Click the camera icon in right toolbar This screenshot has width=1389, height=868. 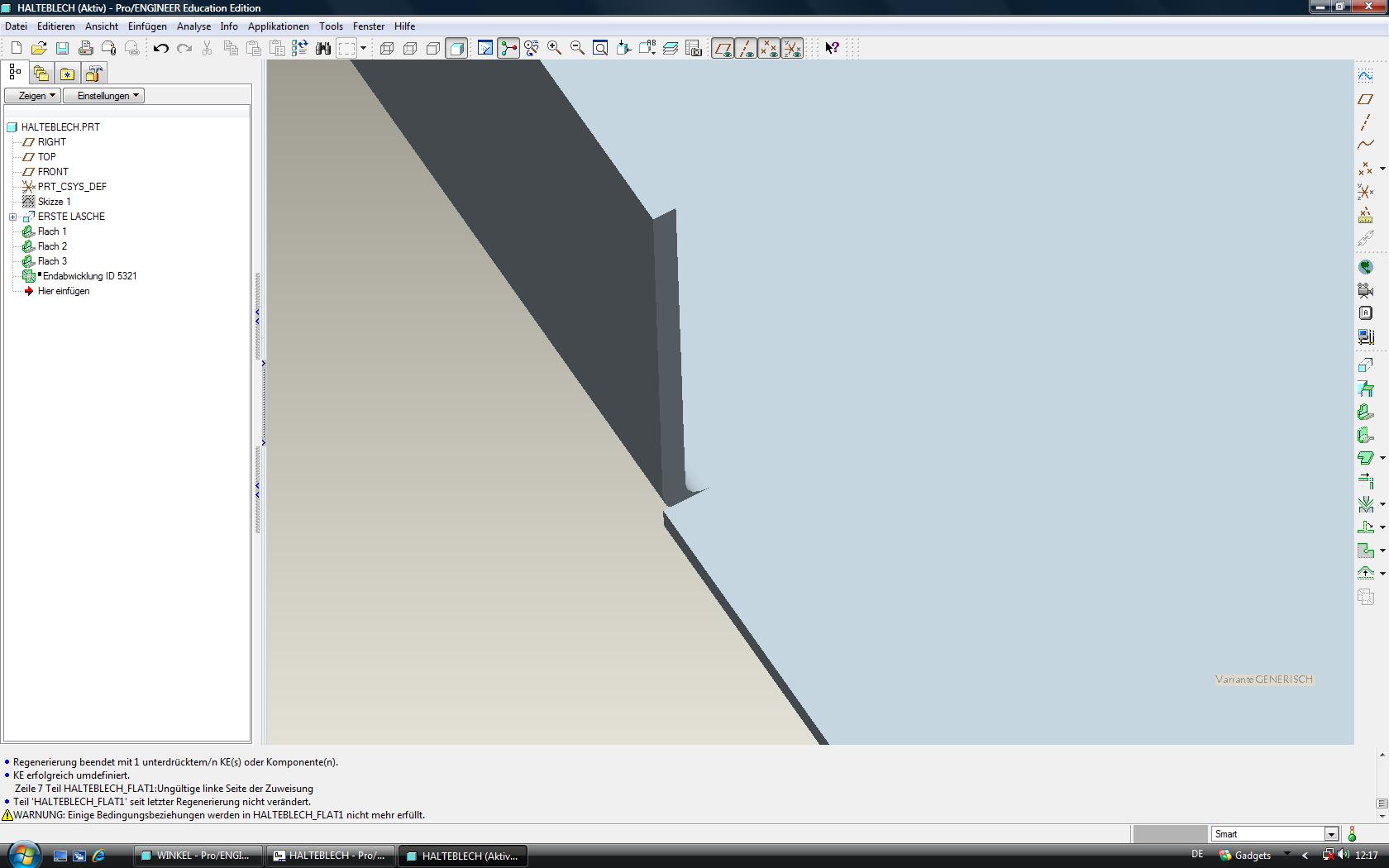click(1366, 290)
